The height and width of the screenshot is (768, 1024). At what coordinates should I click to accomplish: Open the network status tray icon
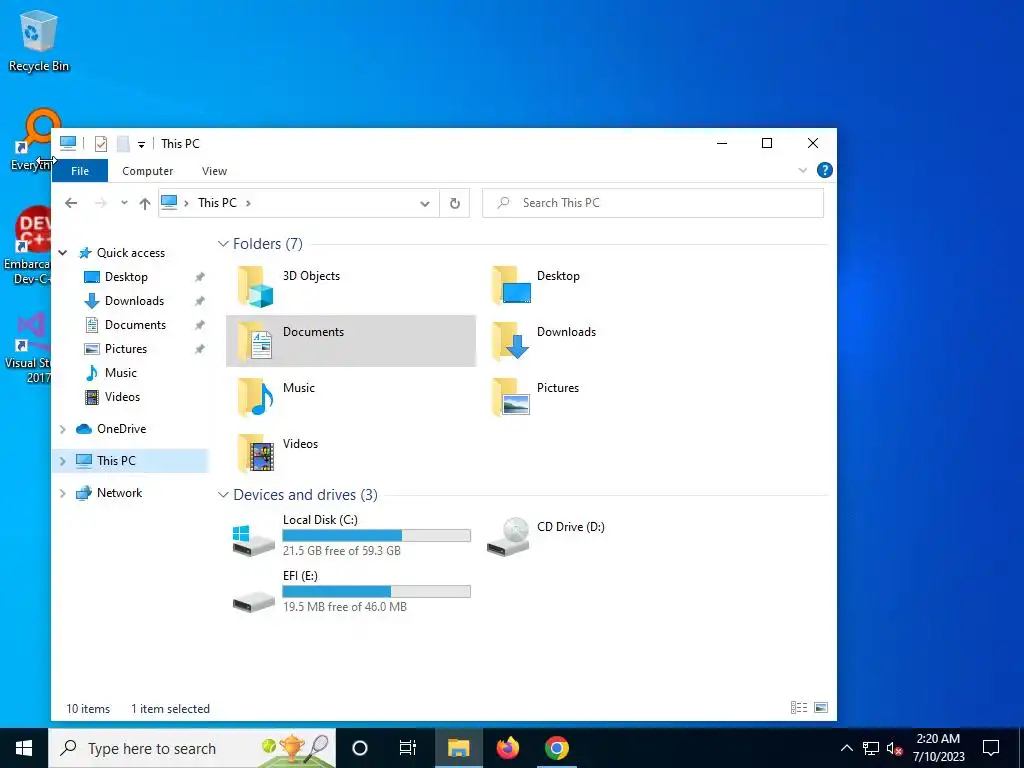[871, 748]
